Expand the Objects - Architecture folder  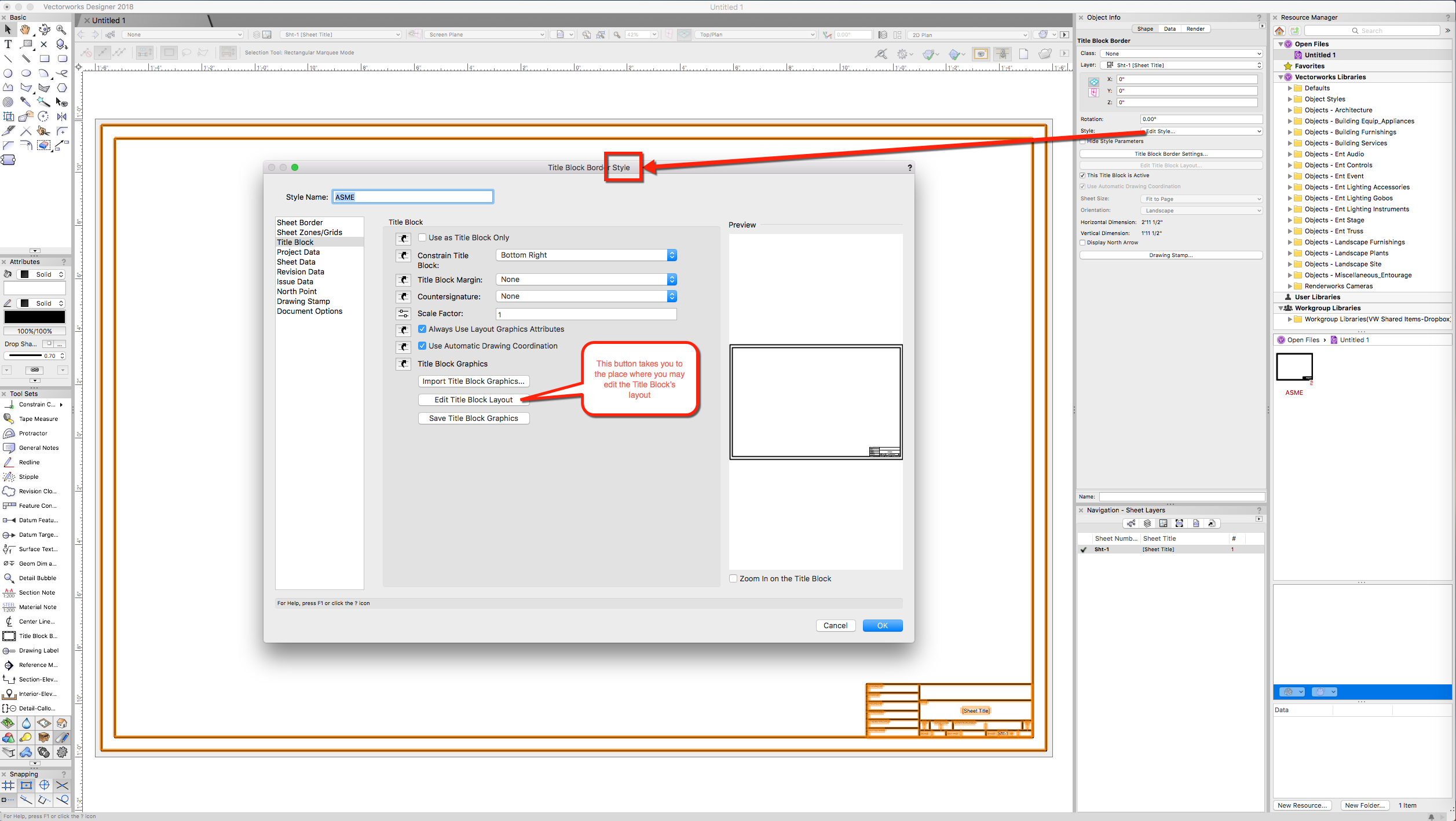(x=1290, y=110)
